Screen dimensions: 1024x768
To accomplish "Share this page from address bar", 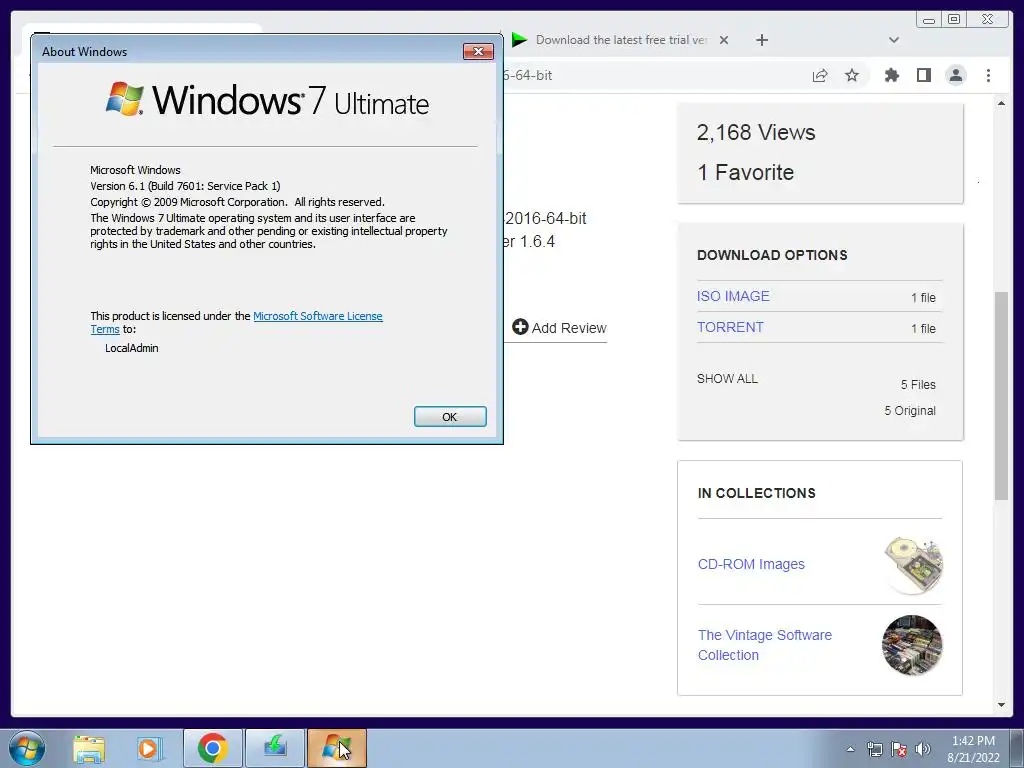I will click(820, 75).
